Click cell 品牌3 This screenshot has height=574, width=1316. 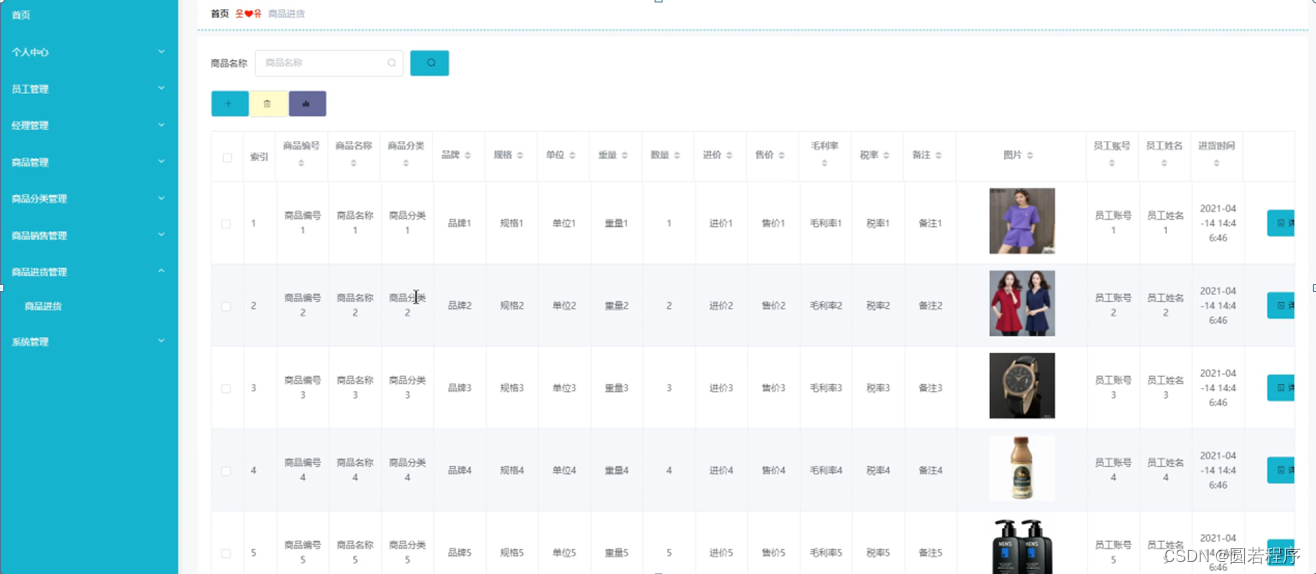pos(459,388)
